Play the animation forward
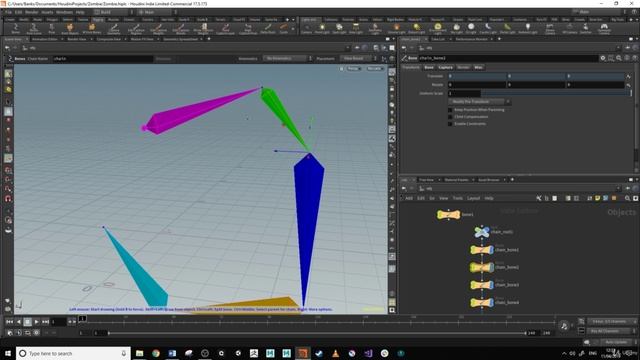 (x=36, y=322)
